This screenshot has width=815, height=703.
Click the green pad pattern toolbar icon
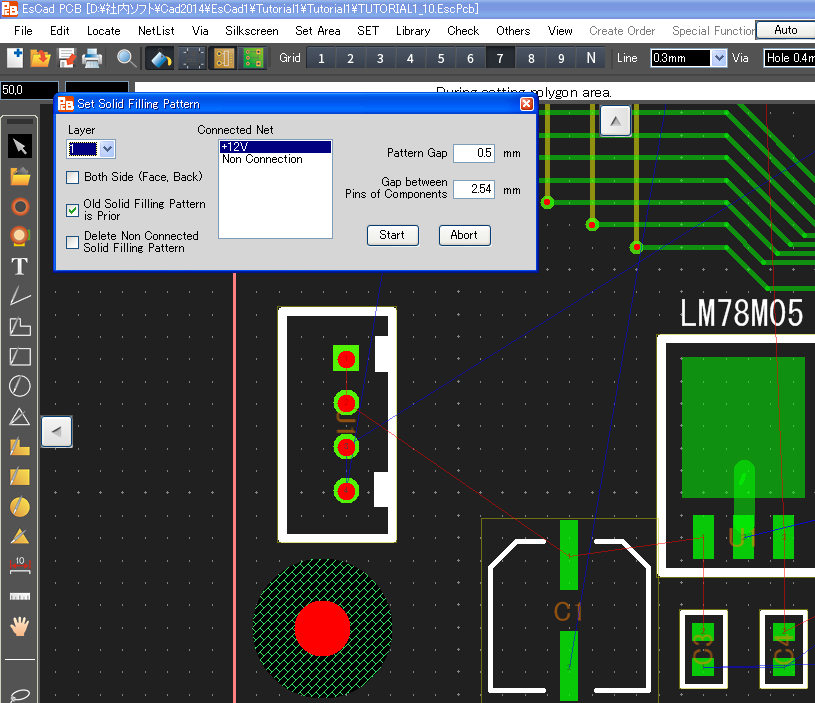click(253, 58)
